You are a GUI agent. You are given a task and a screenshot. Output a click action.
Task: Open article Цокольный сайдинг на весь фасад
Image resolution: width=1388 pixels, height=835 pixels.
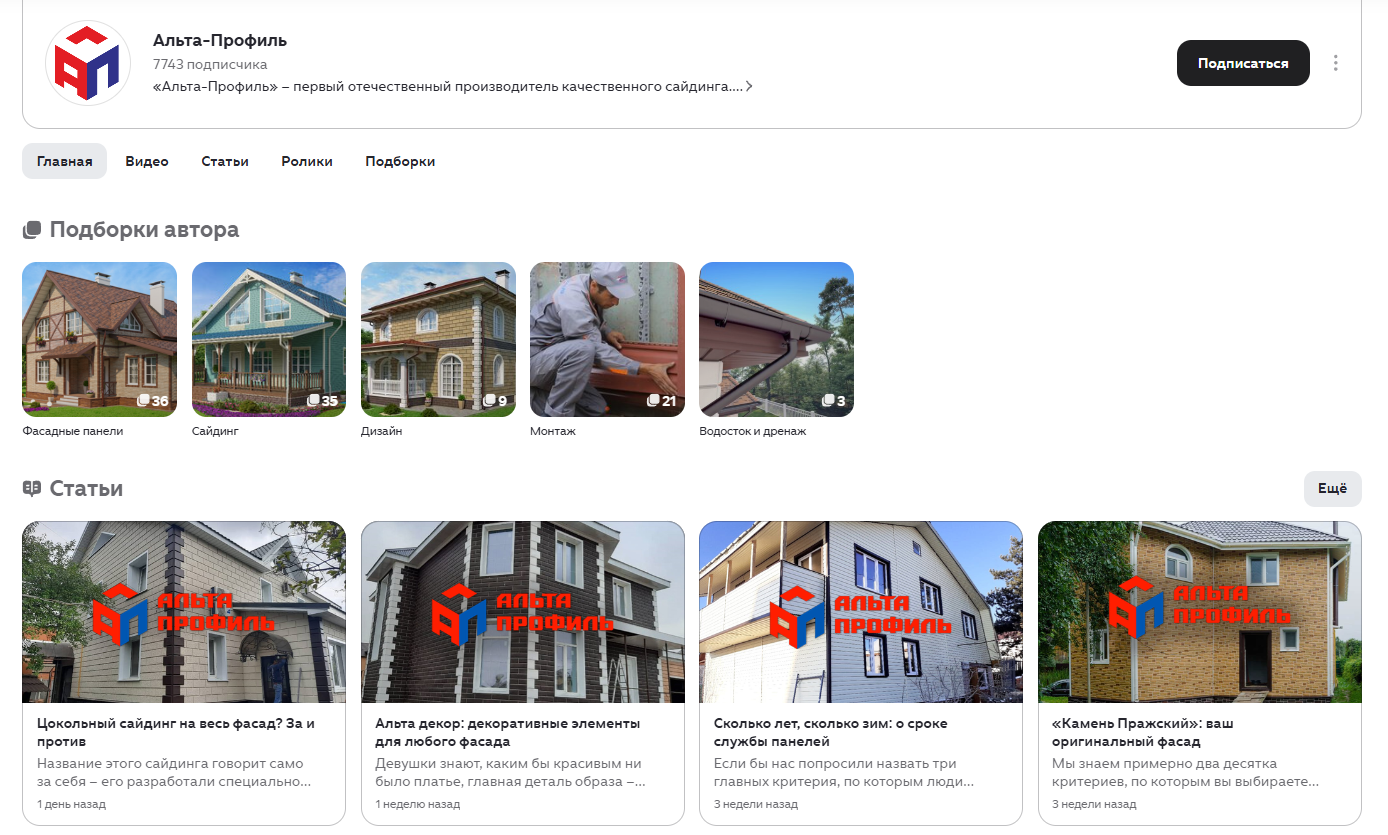pyautogui.click(x=176, y=732)
